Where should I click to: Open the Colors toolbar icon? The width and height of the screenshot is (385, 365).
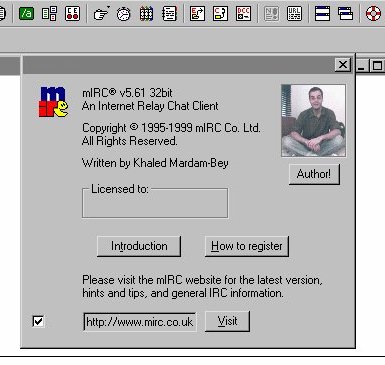[x=146, y=13]
